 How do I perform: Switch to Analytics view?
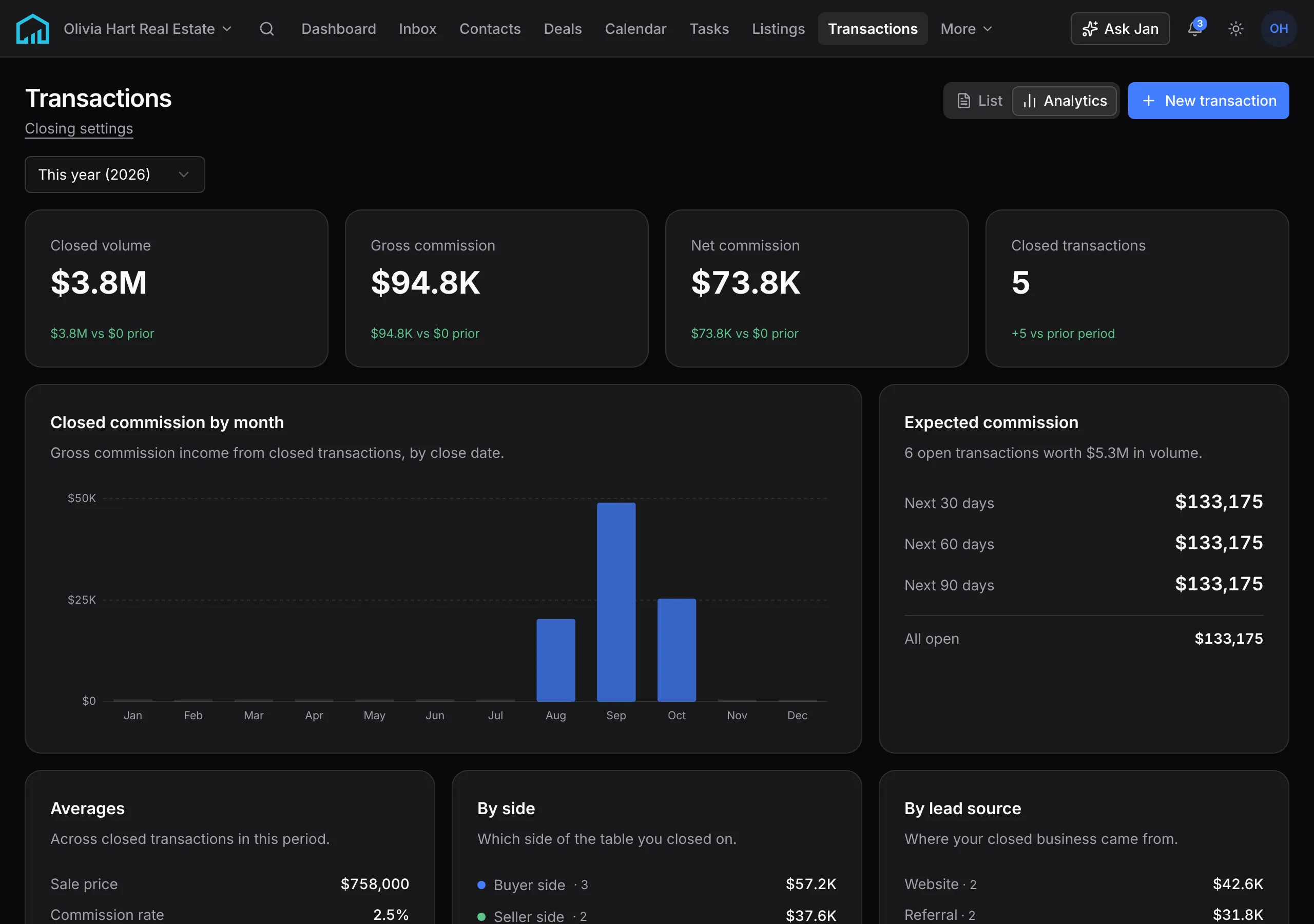1065,101
